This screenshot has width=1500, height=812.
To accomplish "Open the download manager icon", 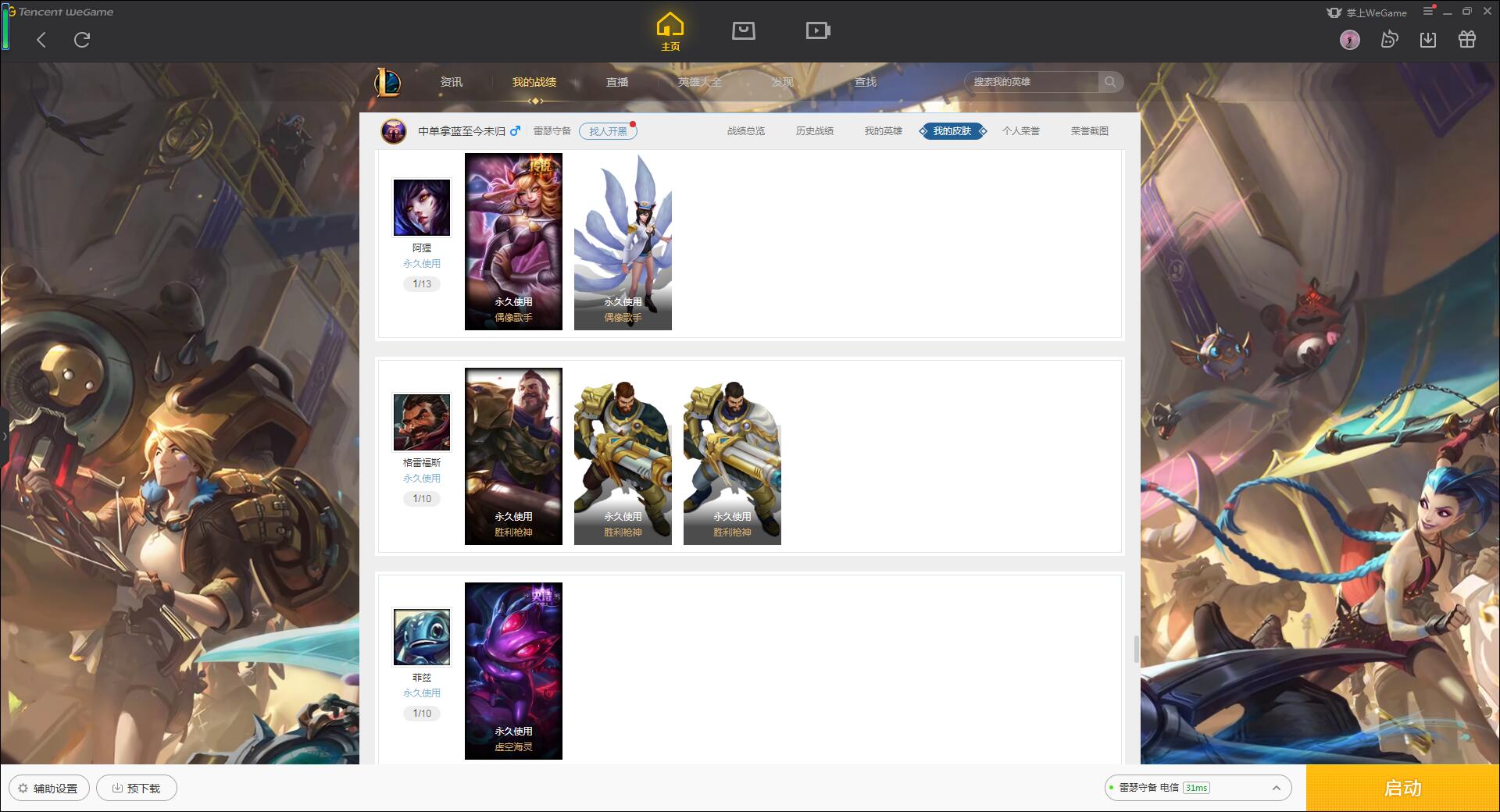I will [x=1428, y=40].
